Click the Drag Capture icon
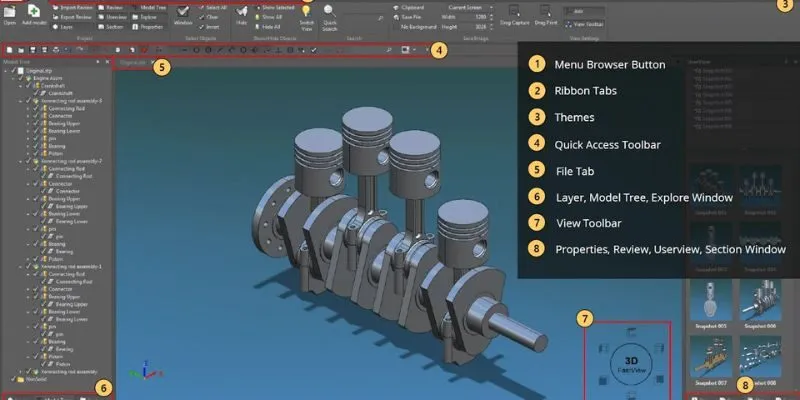 point(515,12)
